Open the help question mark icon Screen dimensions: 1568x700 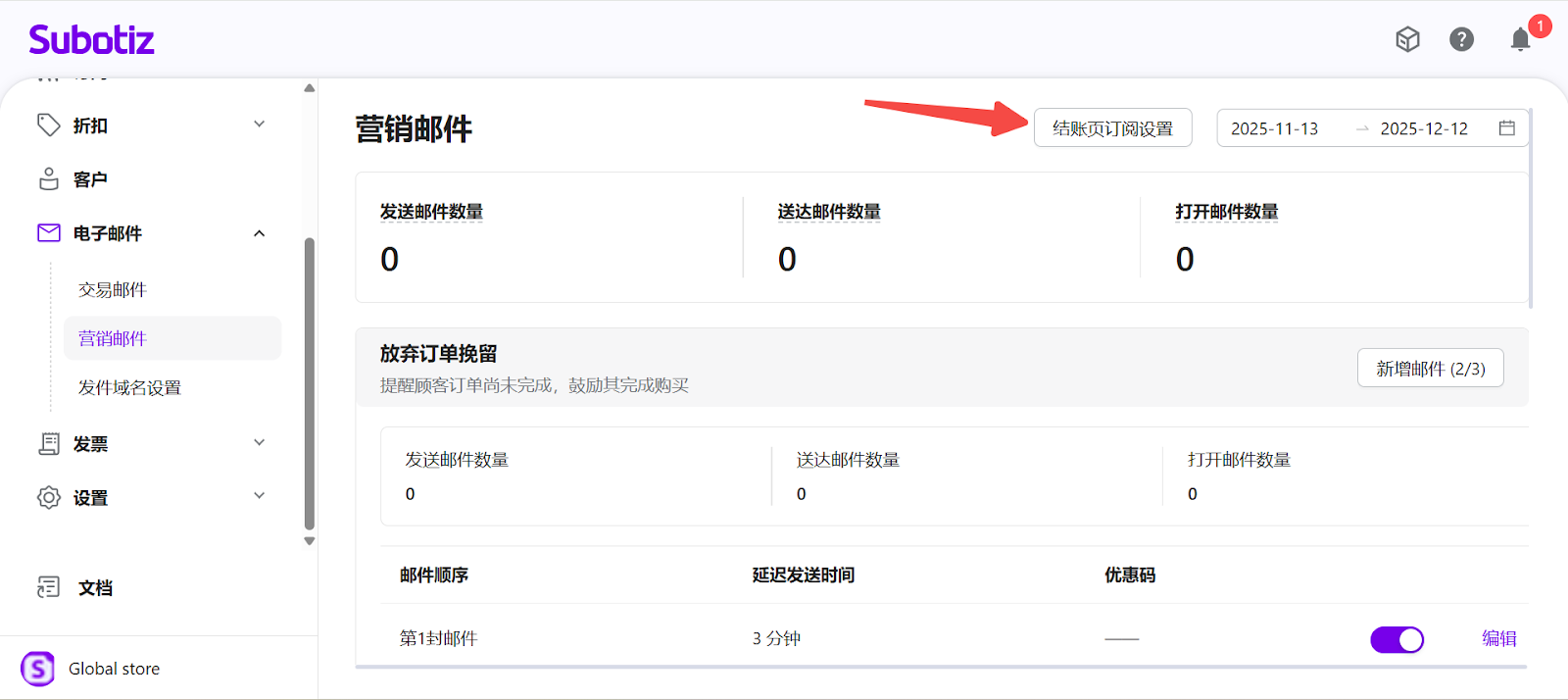pos(1461,39)
